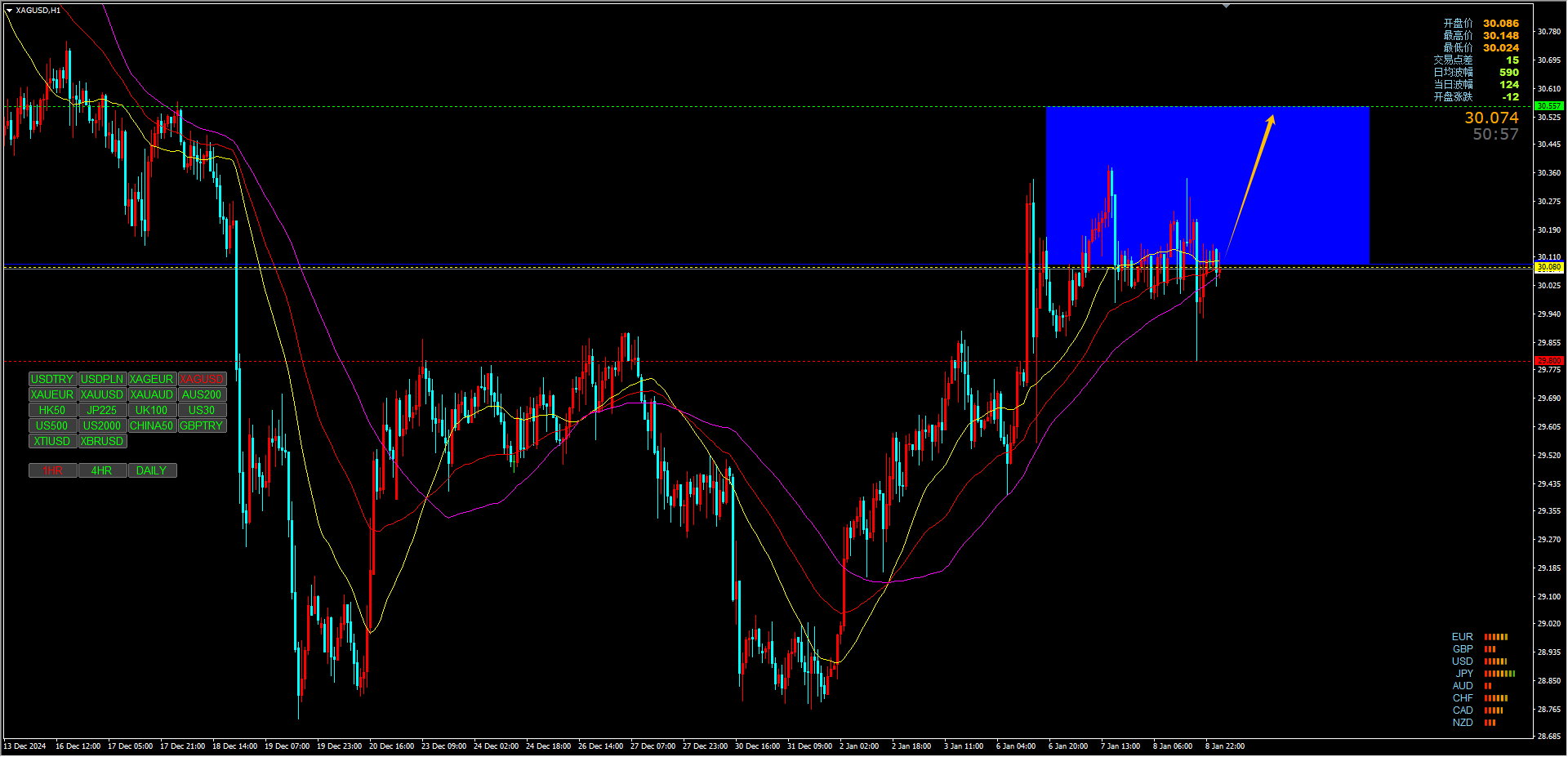Image resolution: width=1568 pixels, height=757 pixels.
Task: Switch to the 4HR timeframe button
Action: [x=102, y=471]
